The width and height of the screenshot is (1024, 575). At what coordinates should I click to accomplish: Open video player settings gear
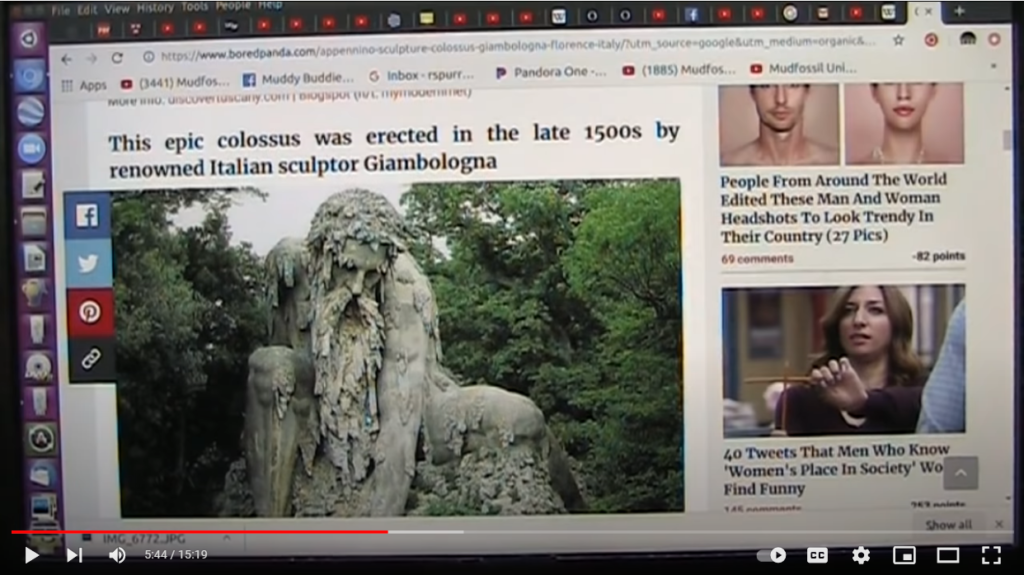[x=860, y=555]
